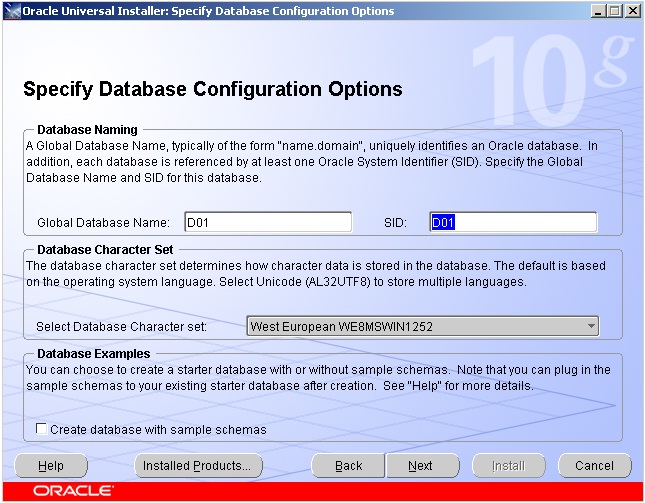Close the installer window with X
Viewport: 645px width, 503px height.
pos(631,11)
